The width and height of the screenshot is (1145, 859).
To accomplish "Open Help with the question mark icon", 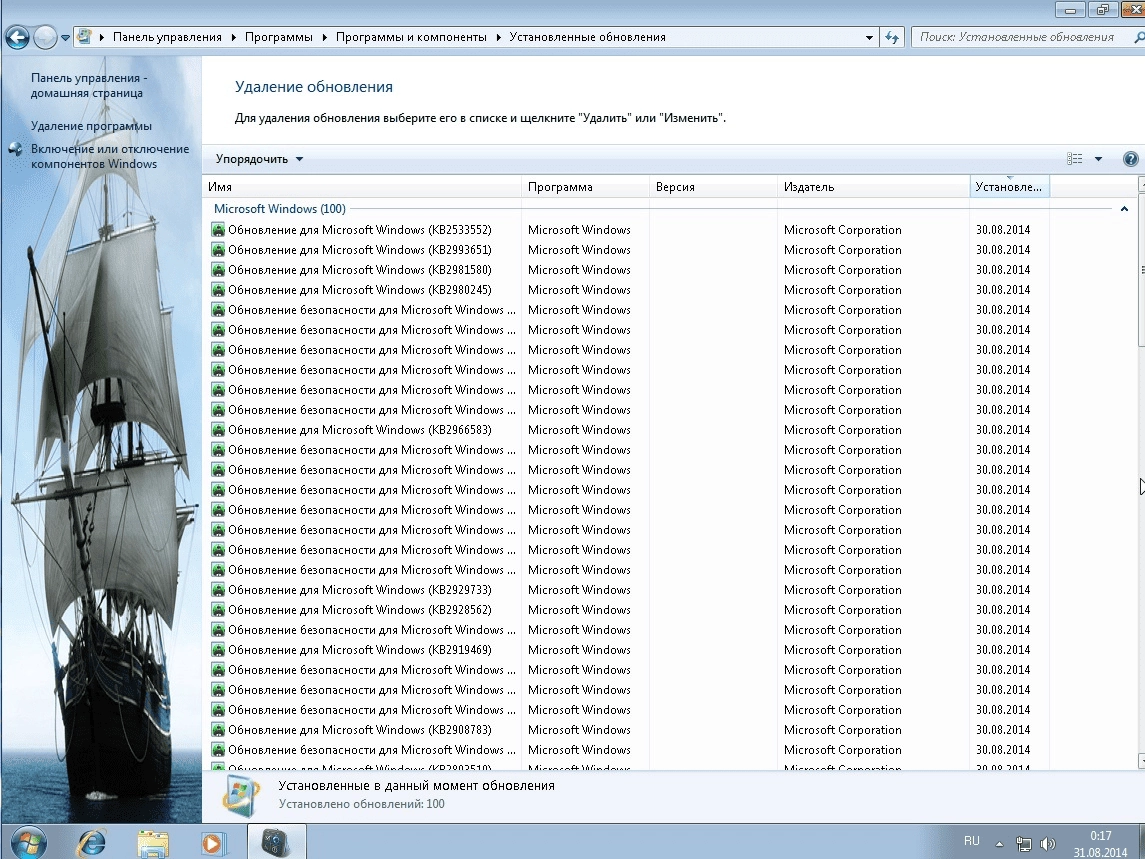I will (x=1130, y=159).
